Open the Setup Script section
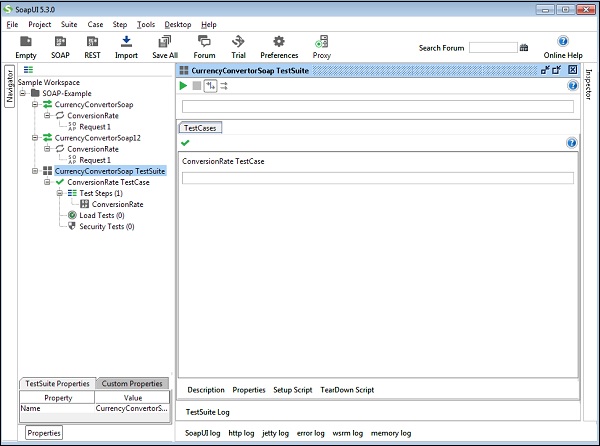This screenshot has height=446, width=600. click(295, 389)
